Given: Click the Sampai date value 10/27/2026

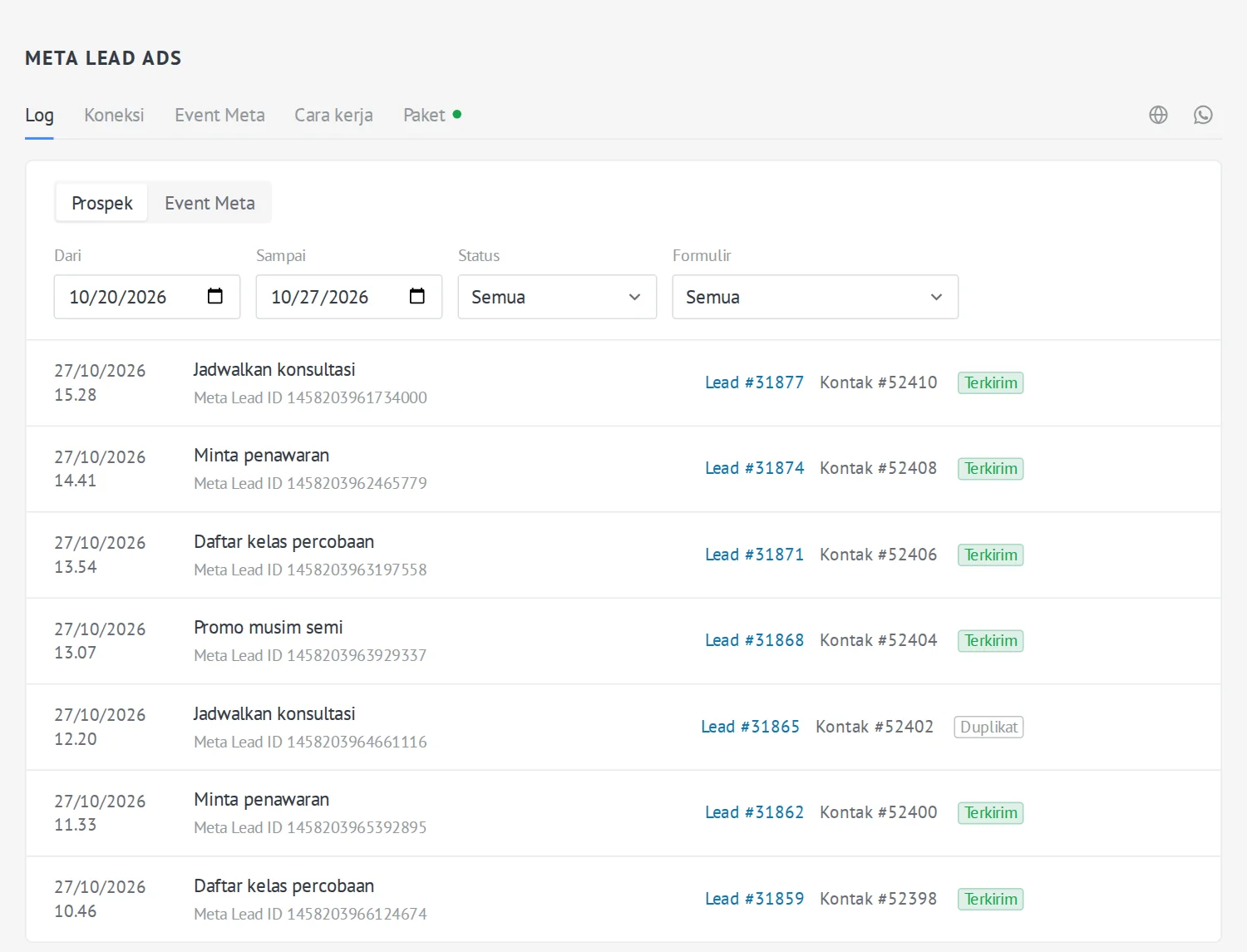Looking at the screenshot, I should point(319,297).
